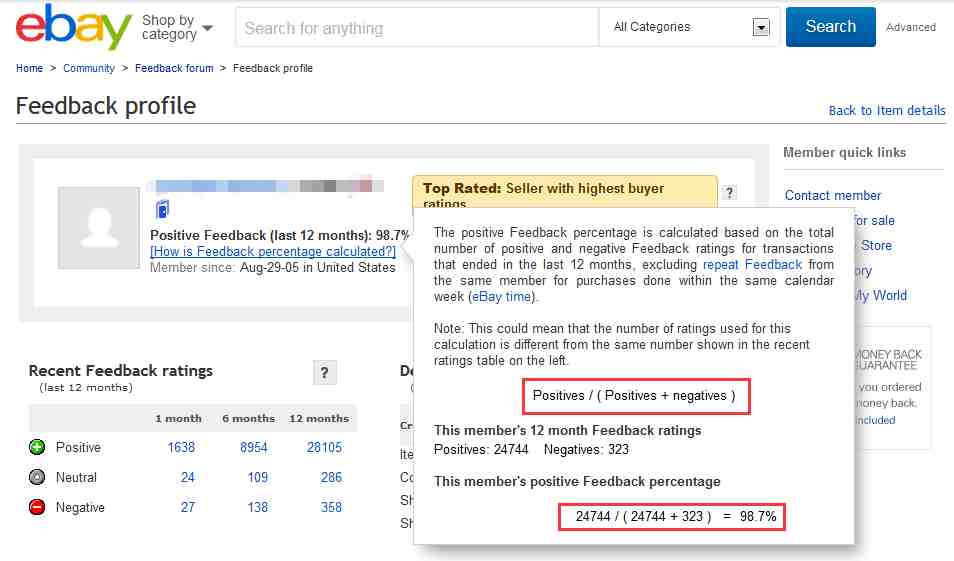This screenshot has width=954, height=561.
Task: Click the green Positive plus icon
Action: point(37,447)
